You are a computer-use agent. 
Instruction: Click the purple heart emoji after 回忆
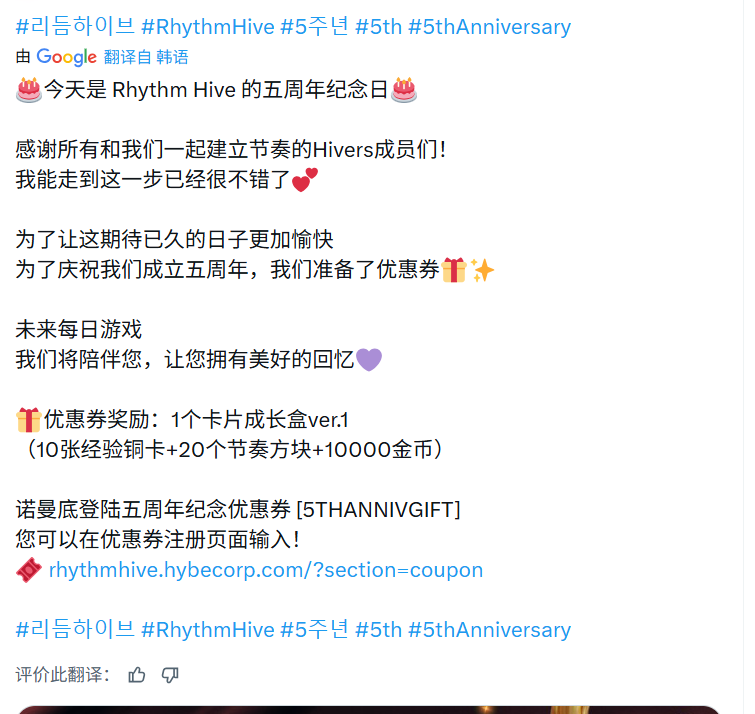(369, 360)
